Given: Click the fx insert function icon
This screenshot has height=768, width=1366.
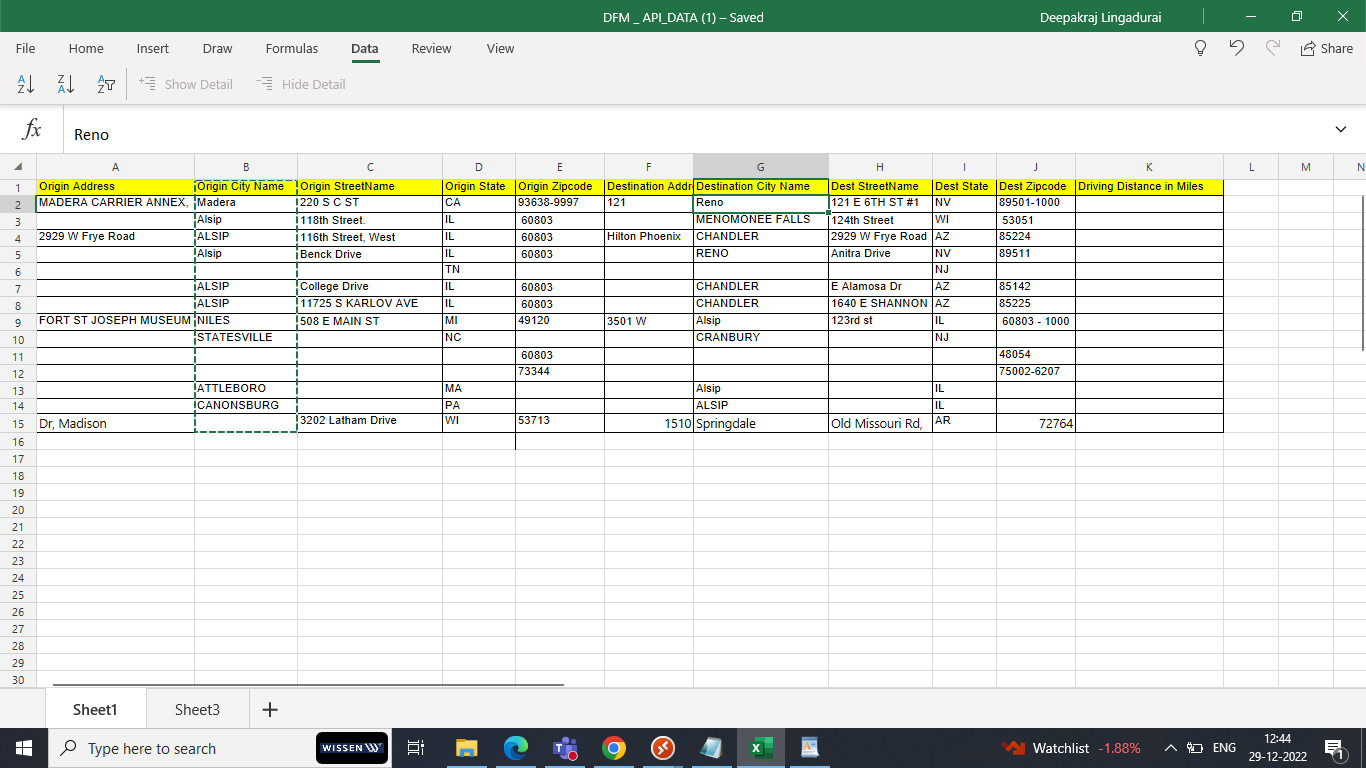Looking at the screenshot, I should [32, 129].
